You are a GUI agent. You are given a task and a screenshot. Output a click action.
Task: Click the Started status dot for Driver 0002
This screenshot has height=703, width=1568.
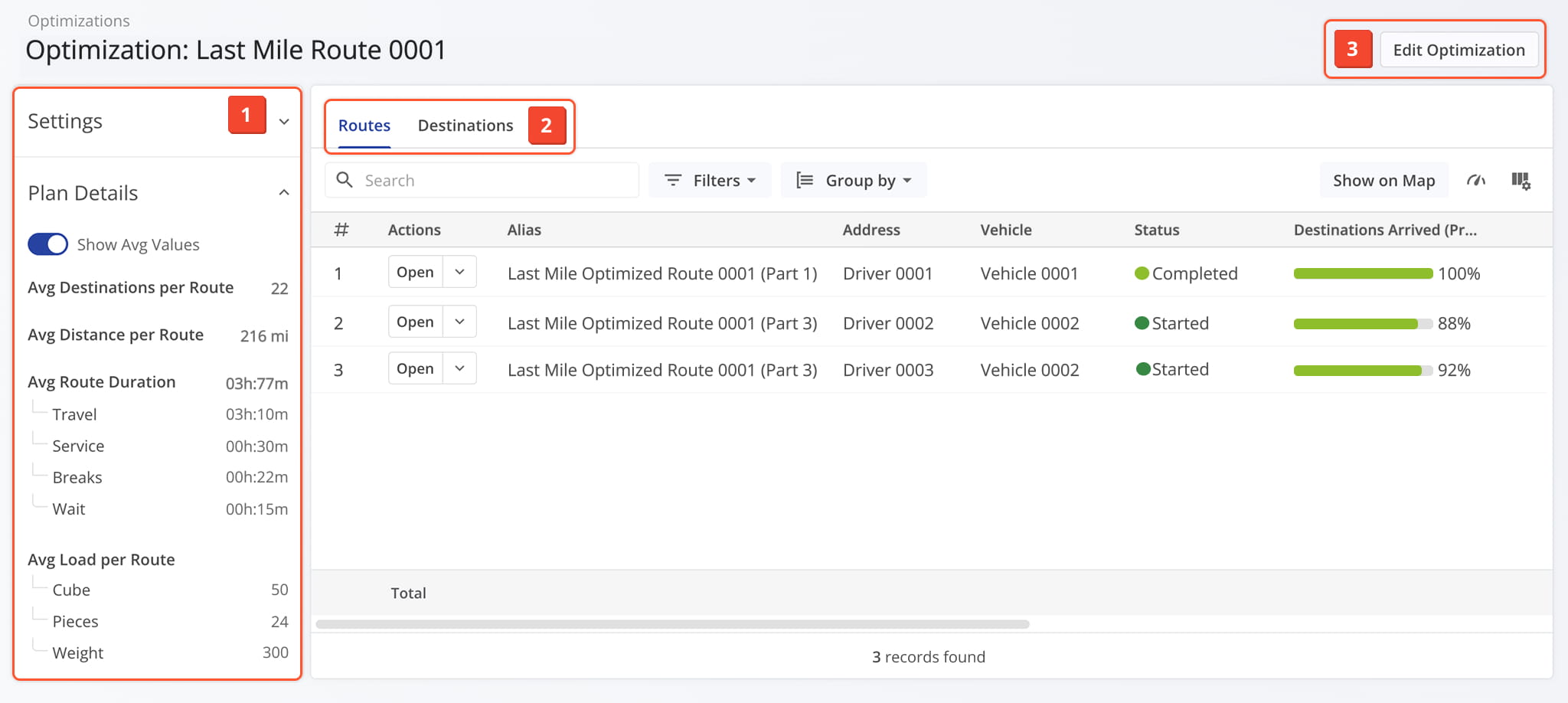tap(1142, 323)
